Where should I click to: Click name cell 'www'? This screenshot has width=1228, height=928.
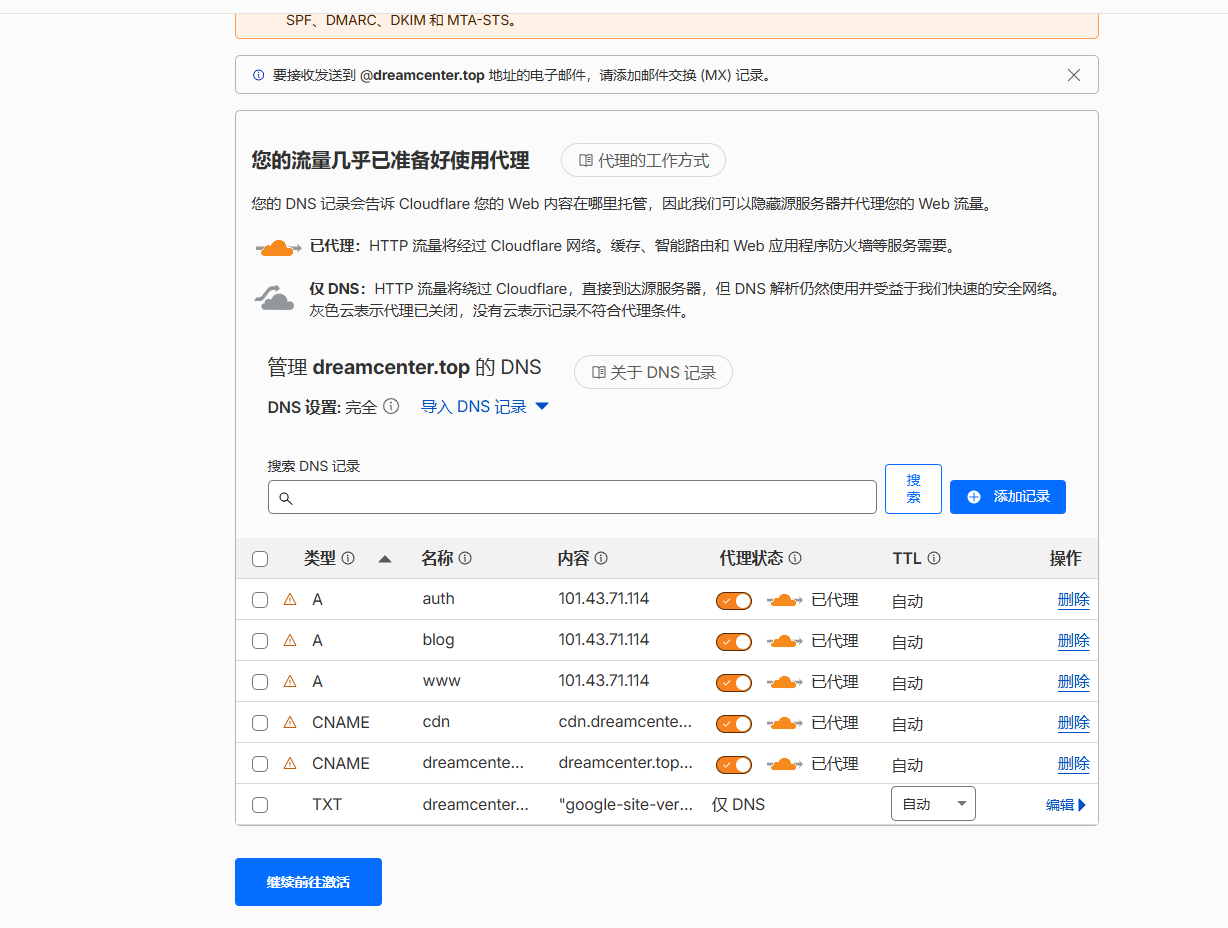click(x=442, y=681)
